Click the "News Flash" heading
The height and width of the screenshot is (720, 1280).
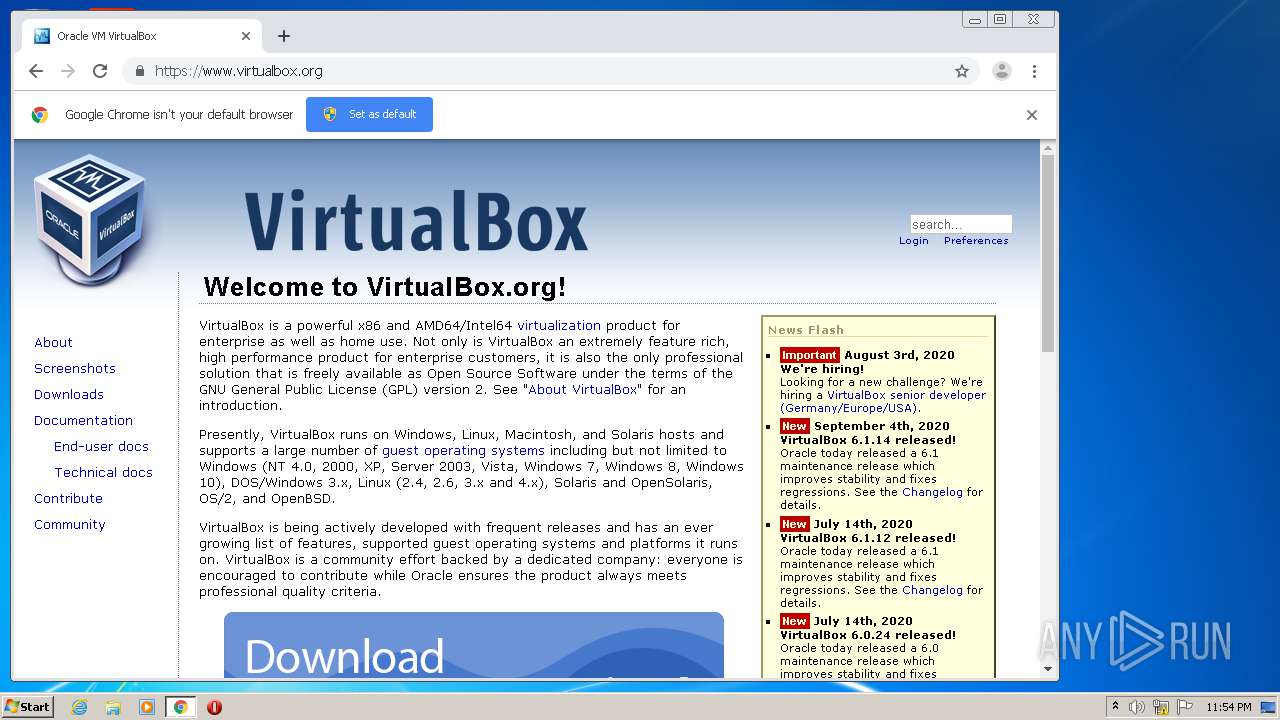tap(806, 330)
